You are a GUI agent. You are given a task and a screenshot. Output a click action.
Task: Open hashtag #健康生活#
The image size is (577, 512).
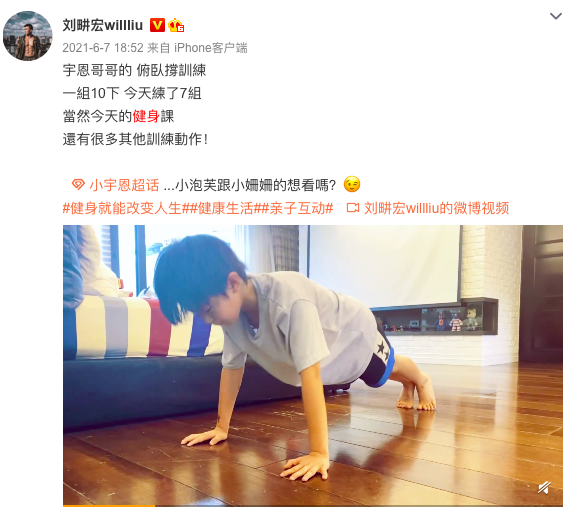[x=226, y=208]
